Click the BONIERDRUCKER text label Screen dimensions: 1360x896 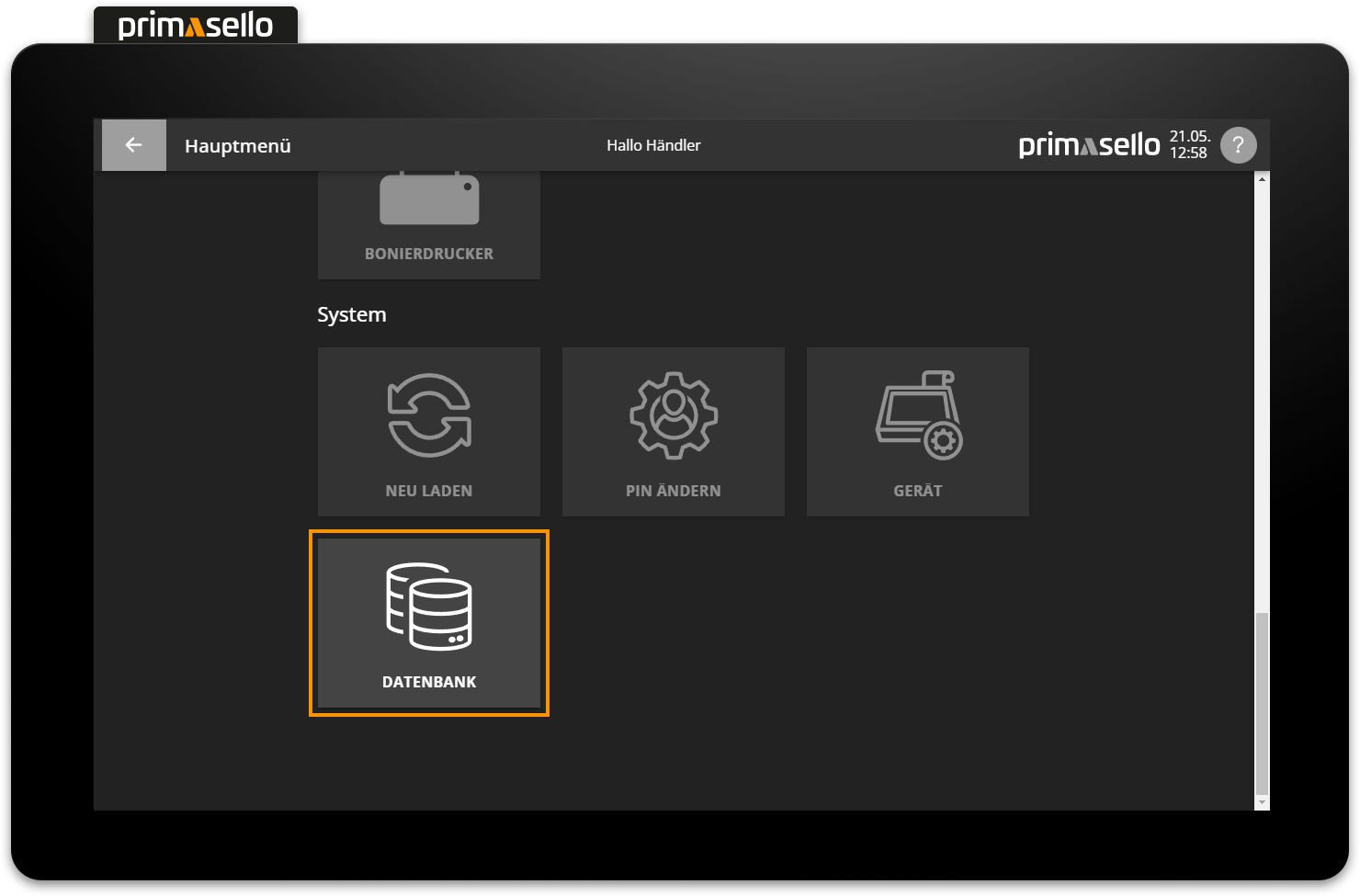(x=429, y=254)
